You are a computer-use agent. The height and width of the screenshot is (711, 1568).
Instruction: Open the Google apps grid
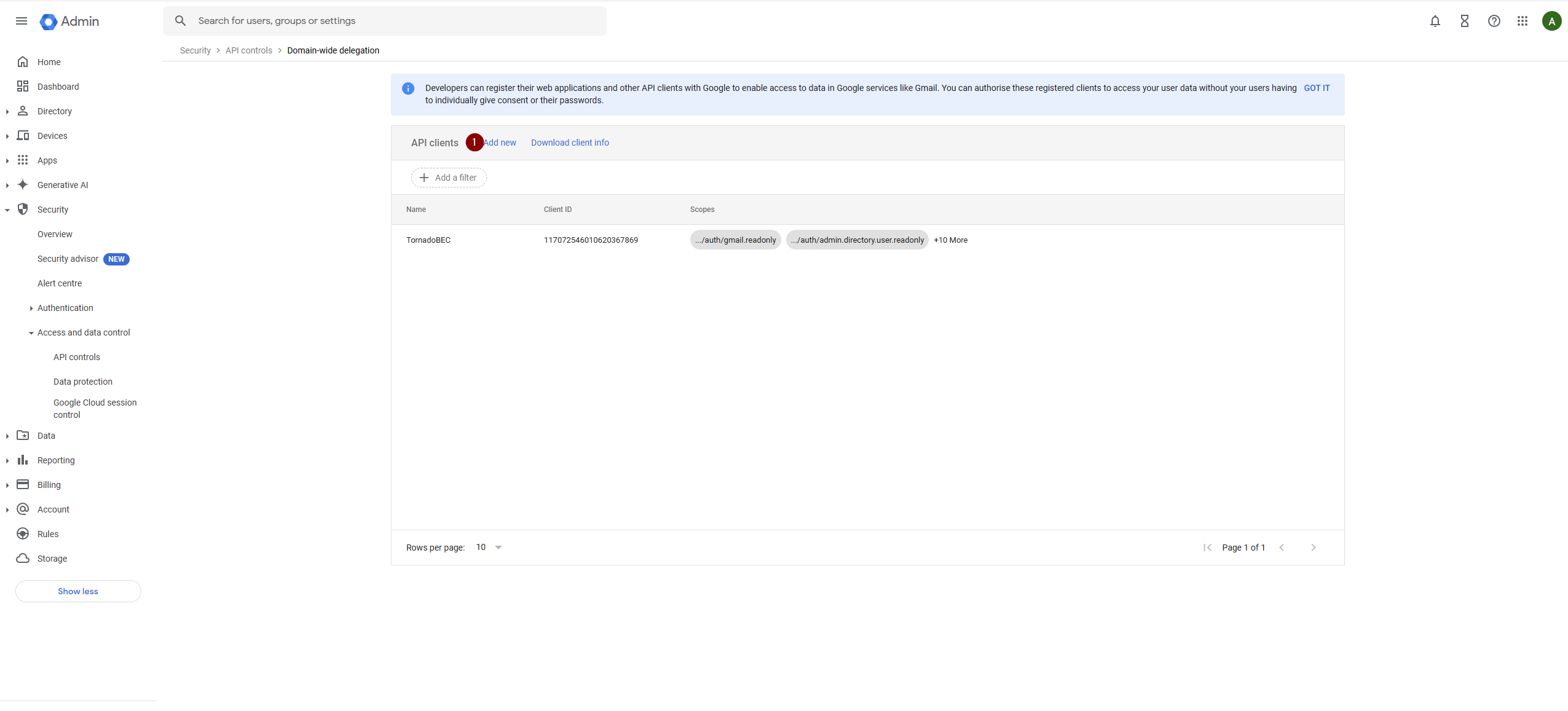pyautogui.click(x=1522, y=21)
